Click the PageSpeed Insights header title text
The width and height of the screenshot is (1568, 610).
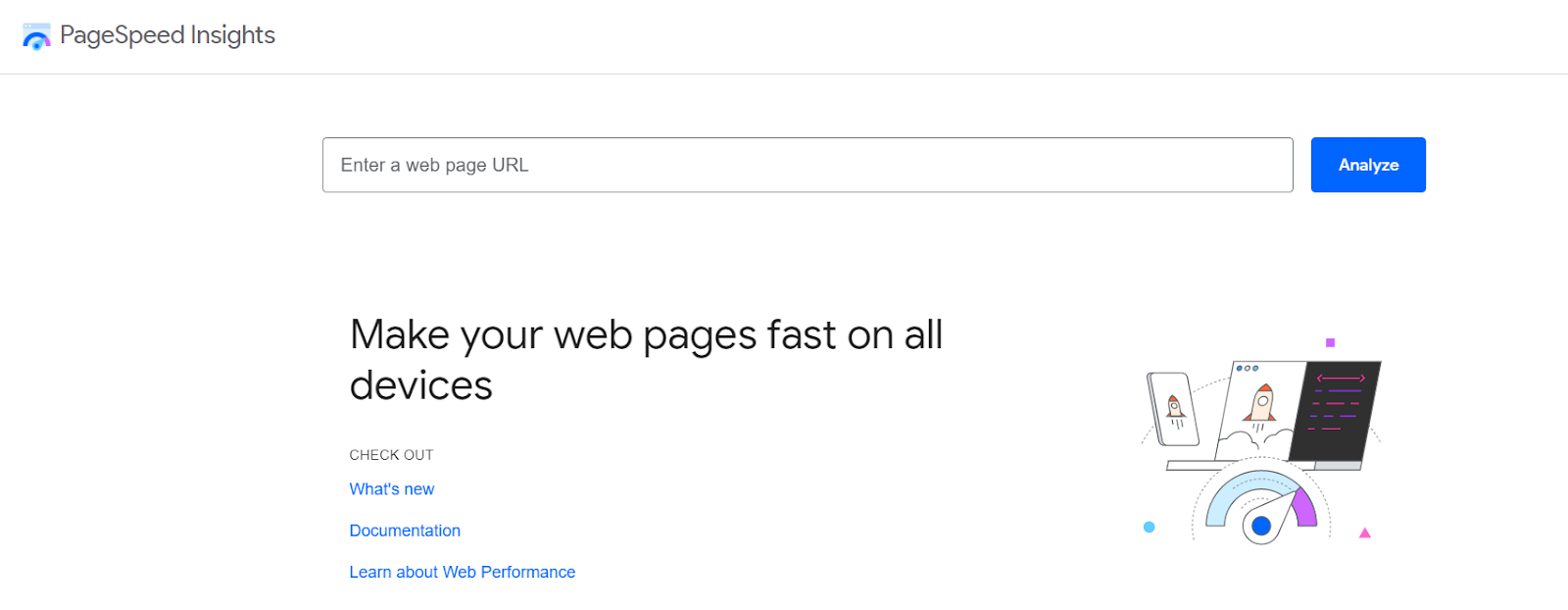[168, 35]
